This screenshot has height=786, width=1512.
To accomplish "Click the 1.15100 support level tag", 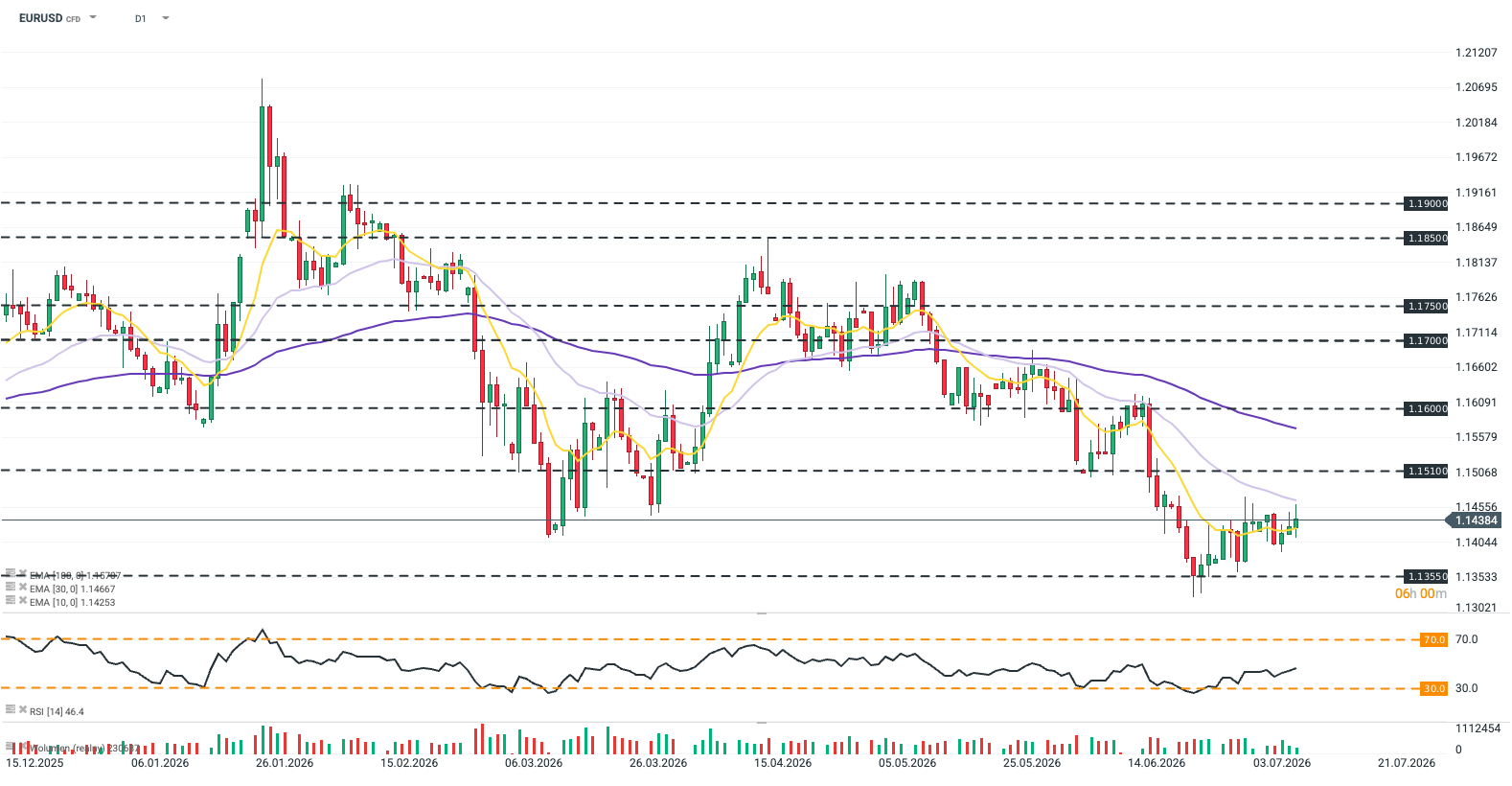I will 1427,471.
